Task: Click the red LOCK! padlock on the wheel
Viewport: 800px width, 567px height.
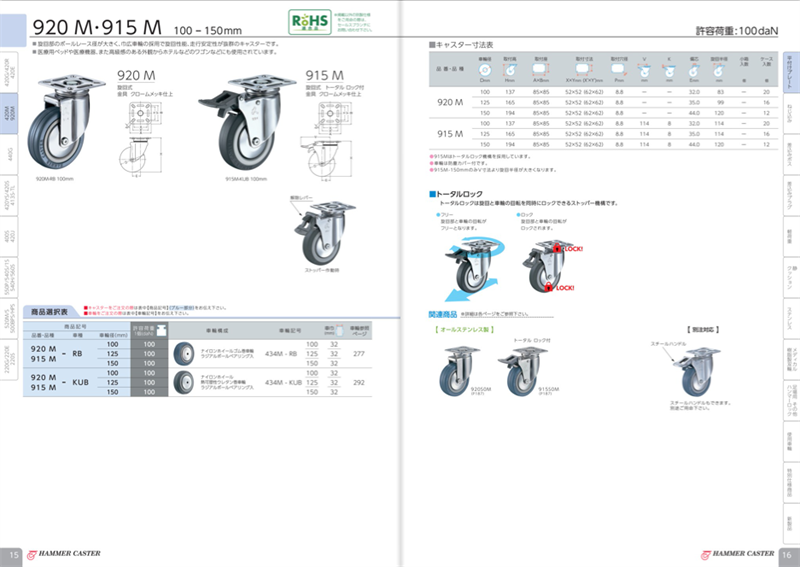Action: tap(548, 287)
